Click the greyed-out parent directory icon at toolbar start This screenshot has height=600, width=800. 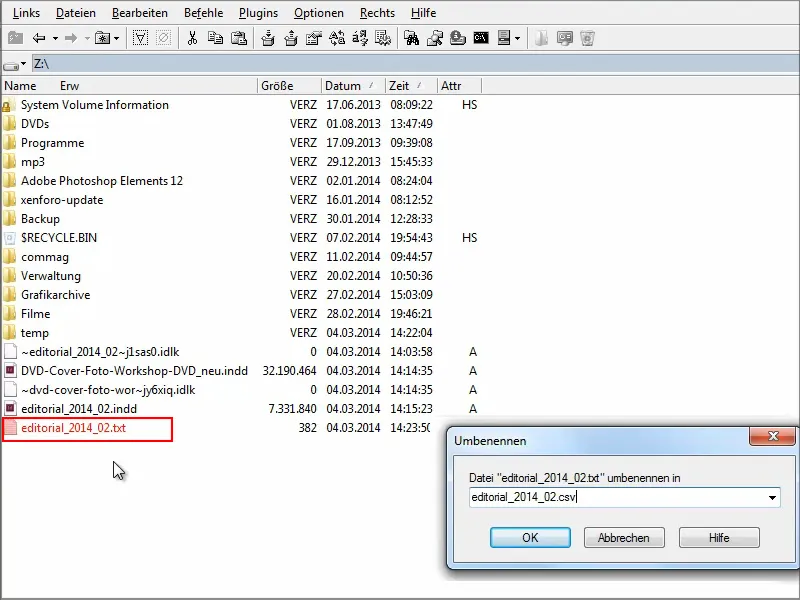15,38
